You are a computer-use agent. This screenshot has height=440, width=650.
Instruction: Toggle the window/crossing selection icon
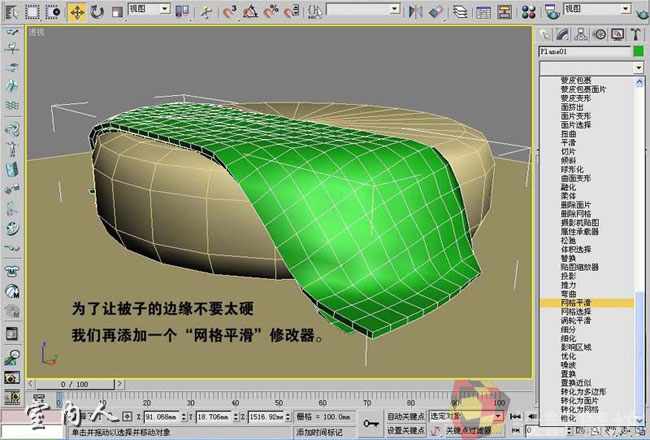[53, 12]
